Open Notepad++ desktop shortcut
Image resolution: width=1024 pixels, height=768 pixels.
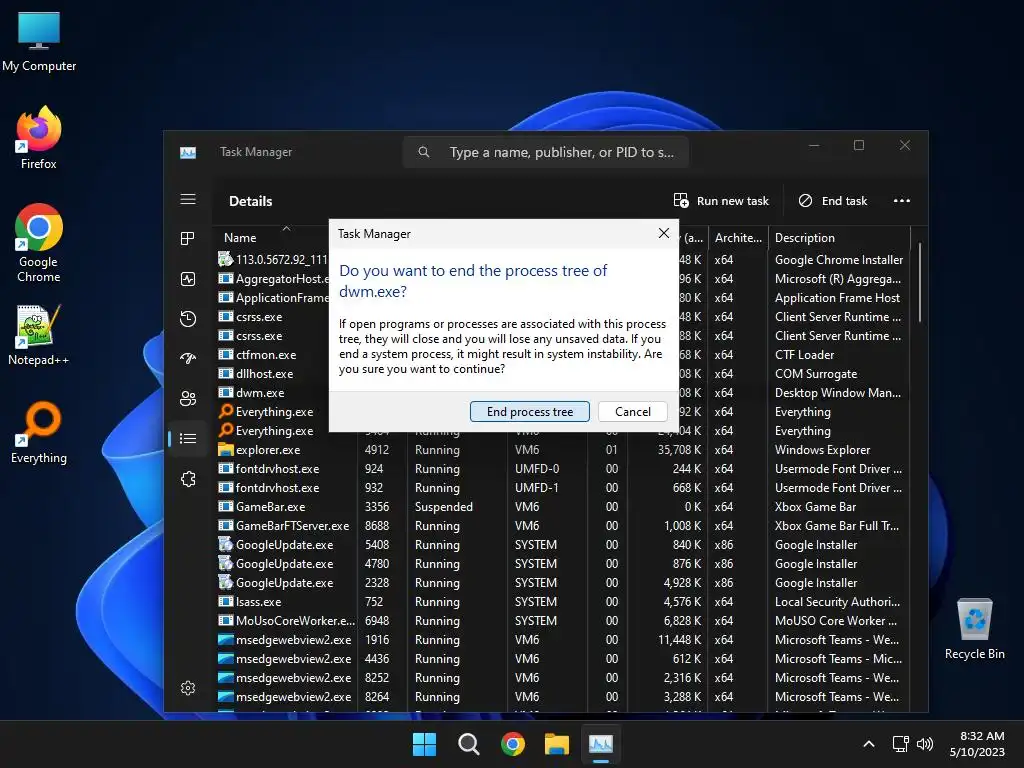tap(39, 334)
